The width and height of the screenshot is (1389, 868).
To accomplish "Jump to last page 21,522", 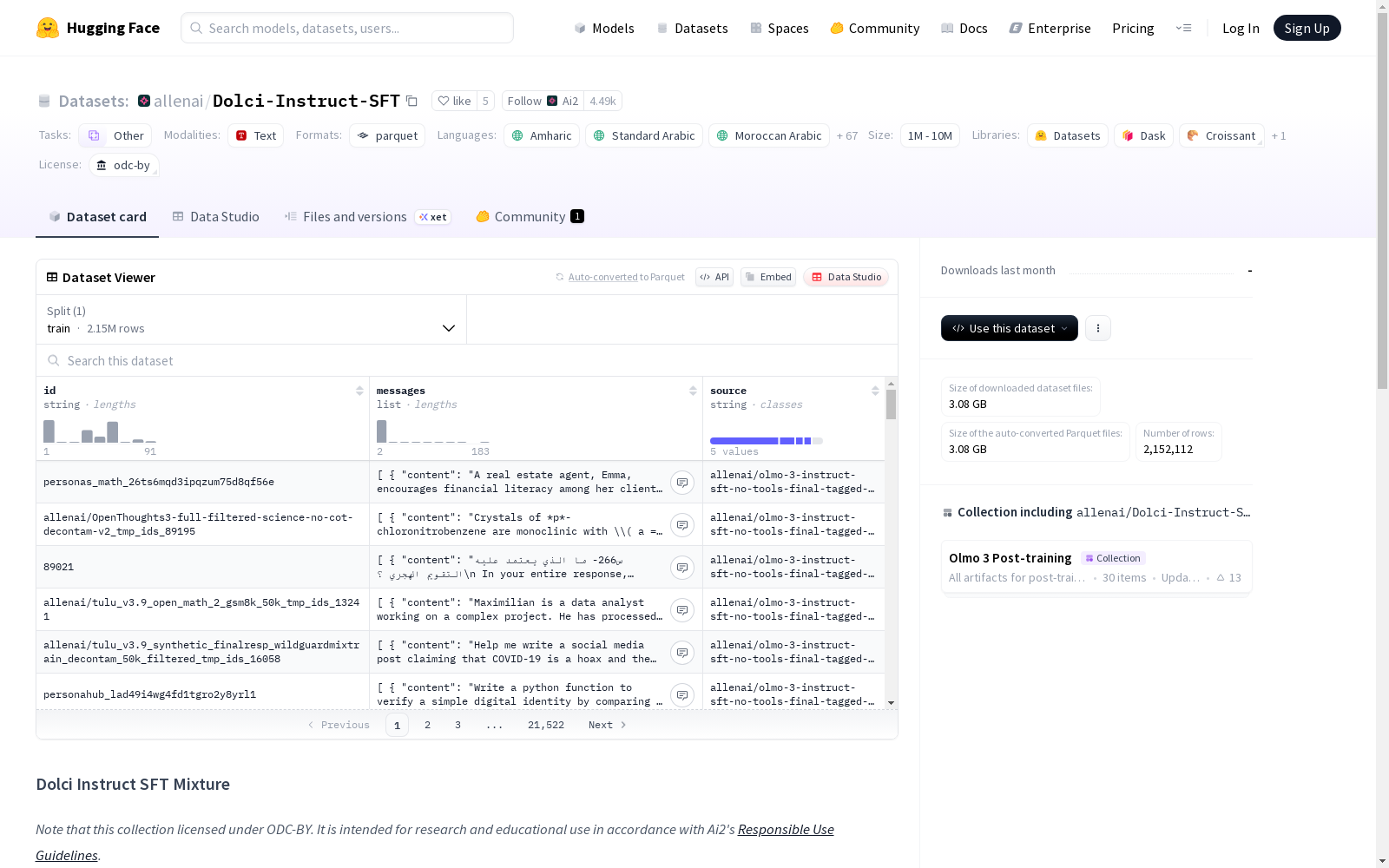I will point(546,725).
